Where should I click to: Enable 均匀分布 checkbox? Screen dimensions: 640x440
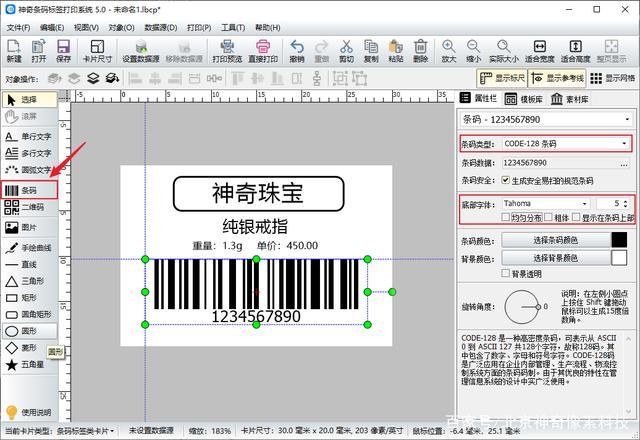pos(505,217)
